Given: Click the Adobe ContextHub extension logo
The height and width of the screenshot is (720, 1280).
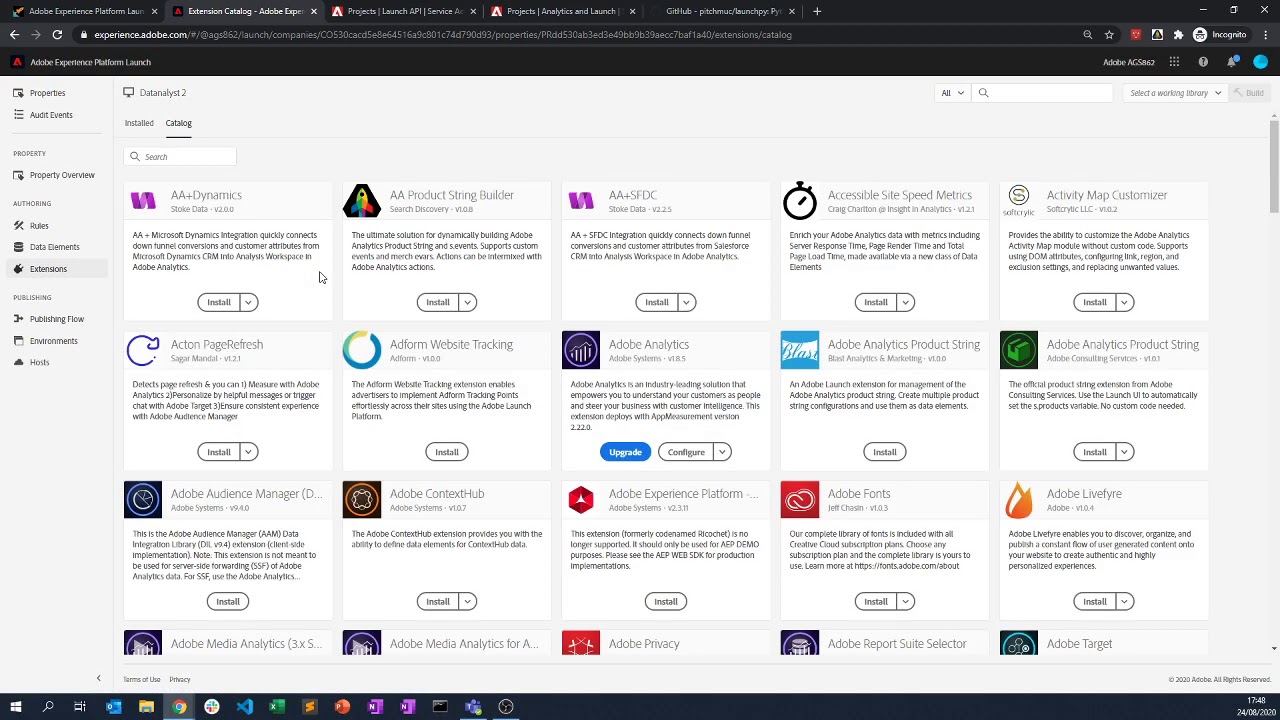Looking at the screenshot, I should [362, 500].
